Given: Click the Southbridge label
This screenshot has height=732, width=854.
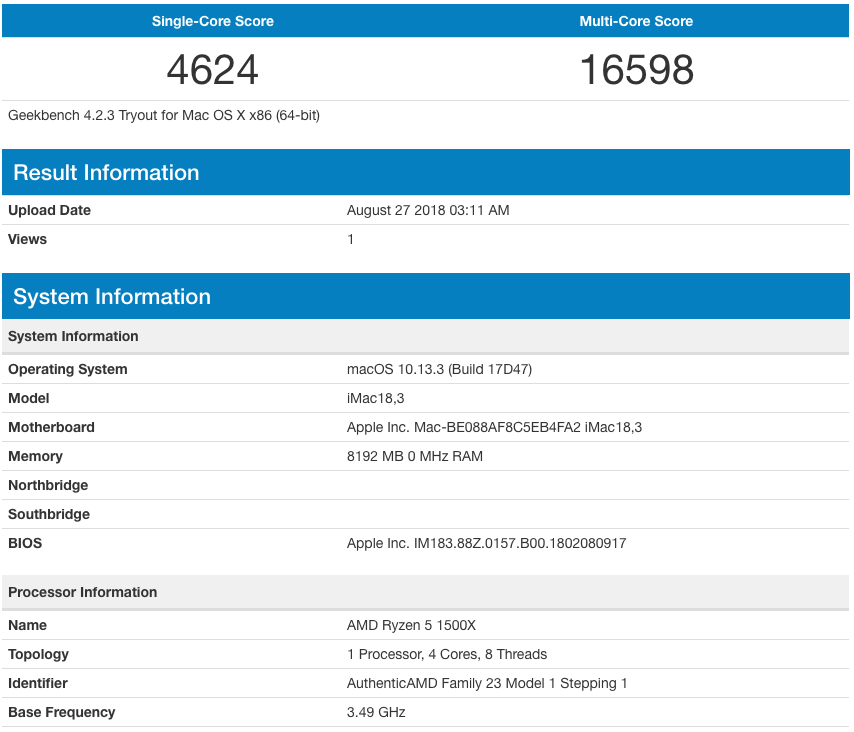Looking at the screenshot, I should pos(49,514).
